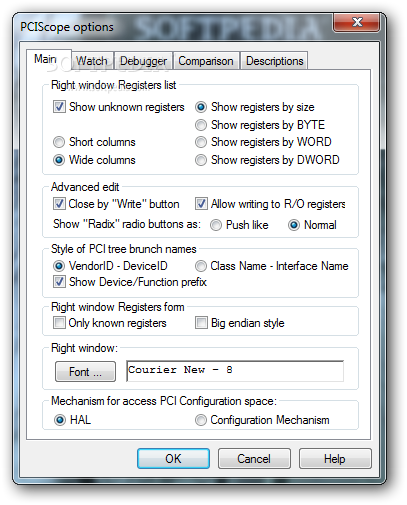Open the Font chooser button
The width and height of the screenshot is (407, 505).
click(85, 371)
